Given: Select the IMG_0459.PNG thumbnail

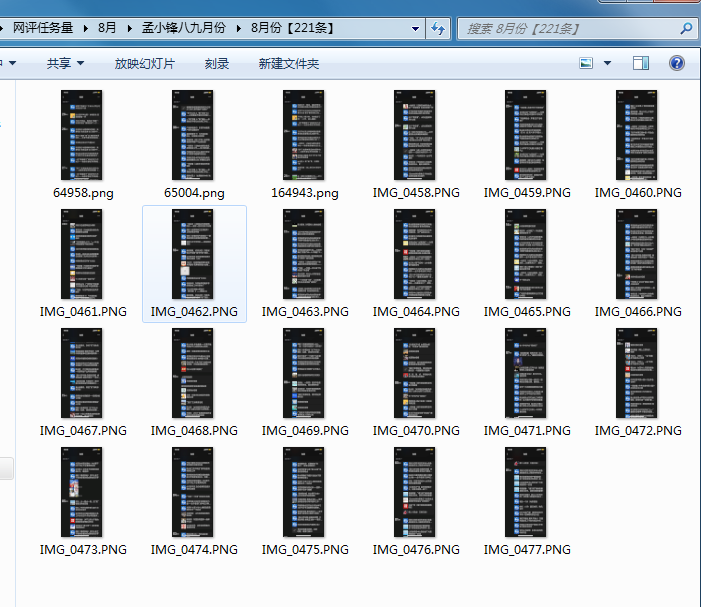Looking at the screenshot, I should 525,135.
